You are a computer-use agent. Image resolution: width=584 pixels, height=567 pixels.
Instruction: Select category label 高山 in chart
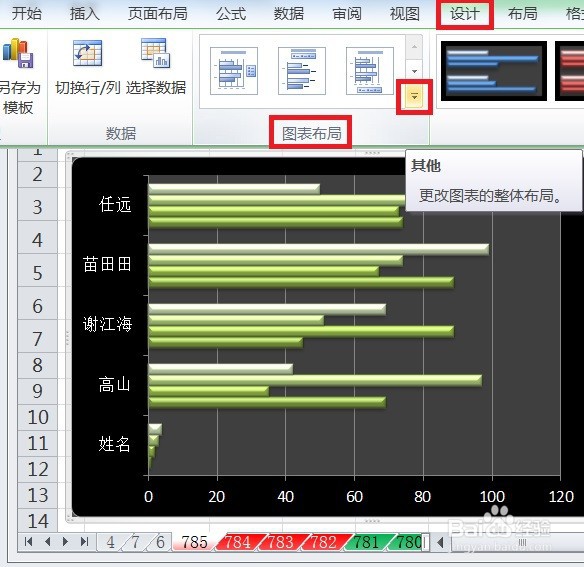[x=115, y=384]
